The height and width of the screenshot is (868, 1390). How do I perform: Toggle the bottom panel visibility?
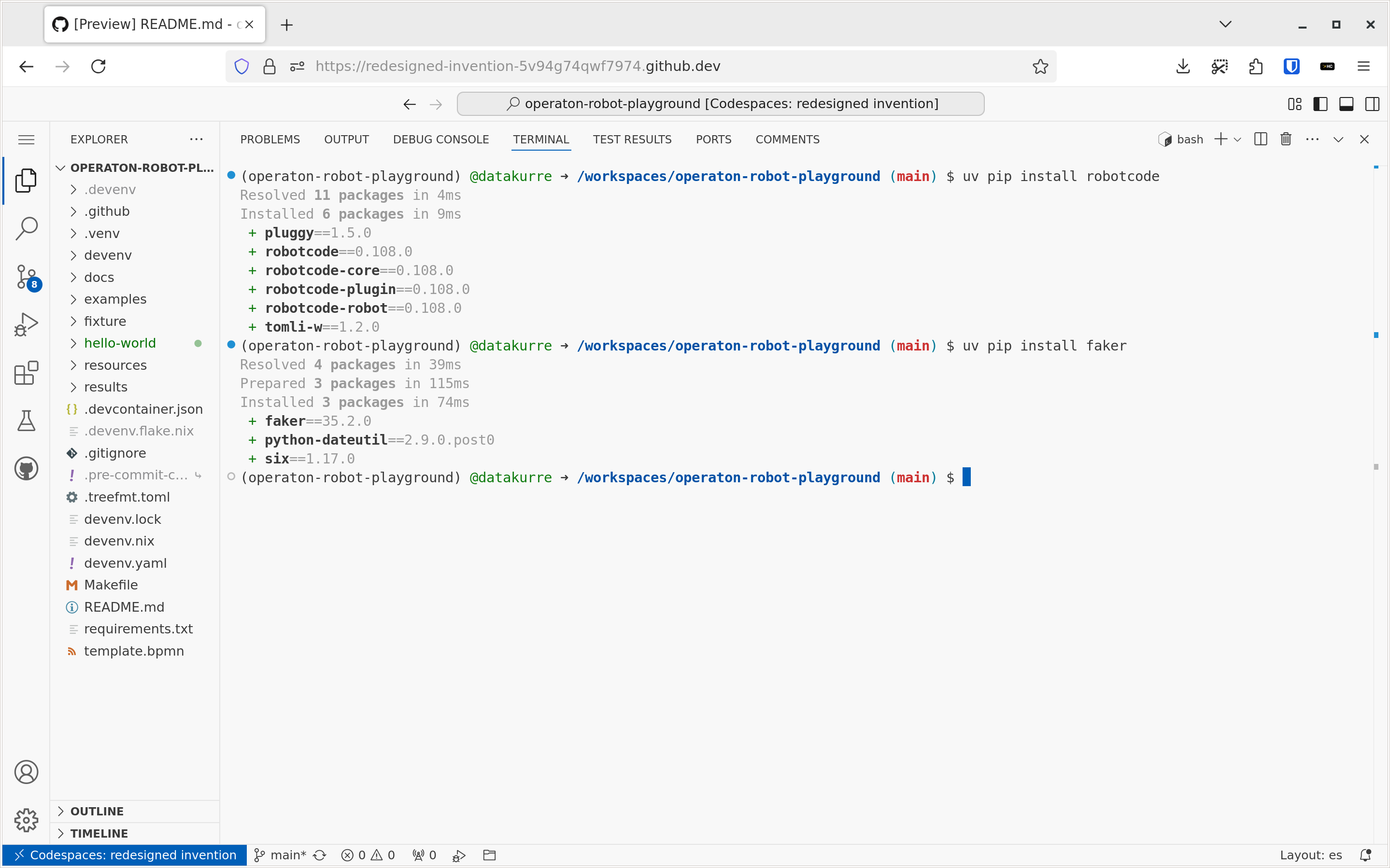[1346, 104]
